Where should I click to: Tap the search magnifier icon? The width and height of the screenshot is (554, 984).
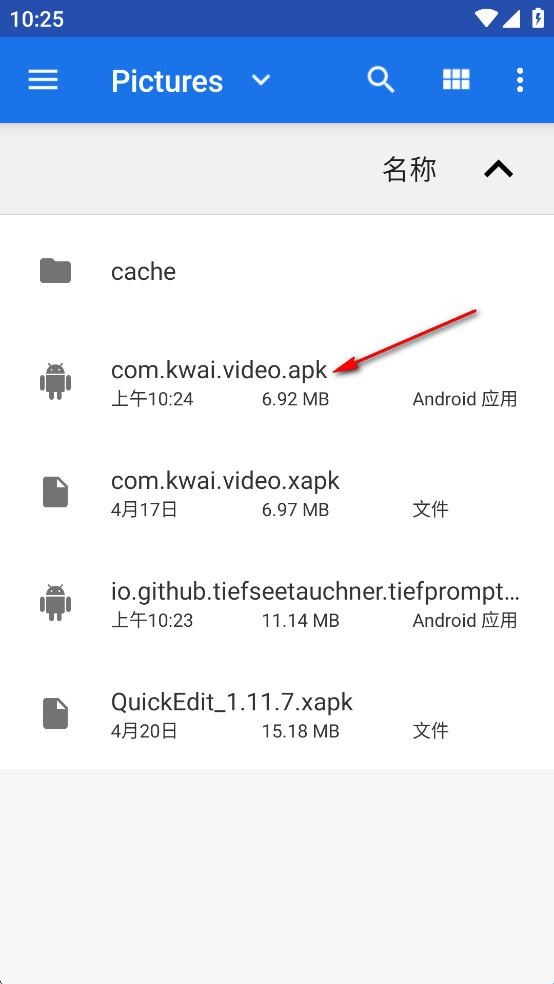[380, 80]
